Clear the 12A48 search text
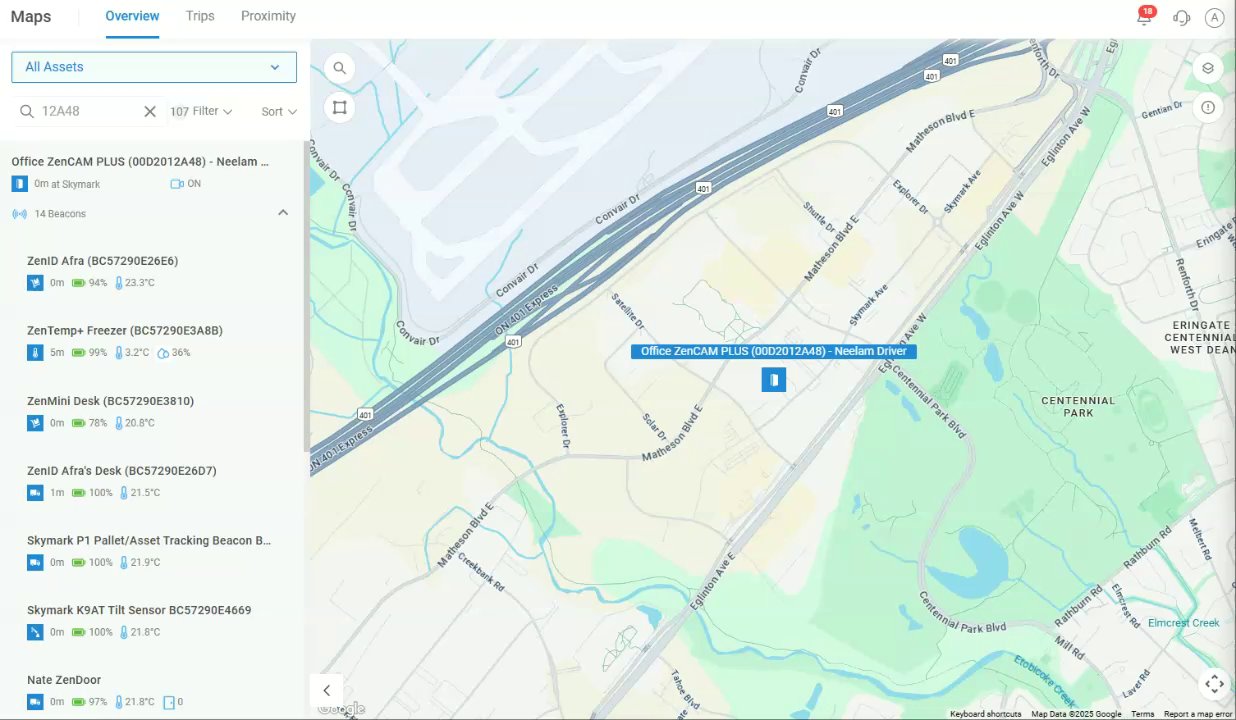1236x720 pixels. (150, 111)
